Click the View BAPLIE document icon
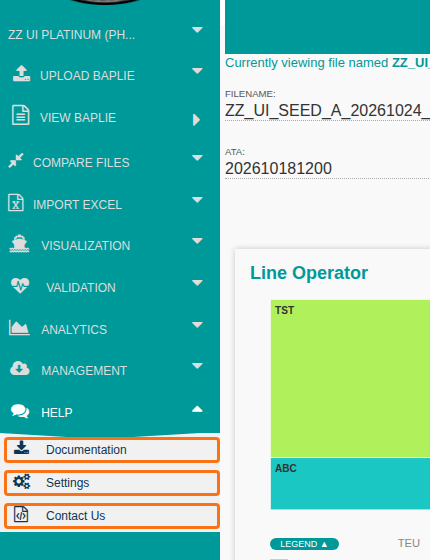 pos(21,115)
